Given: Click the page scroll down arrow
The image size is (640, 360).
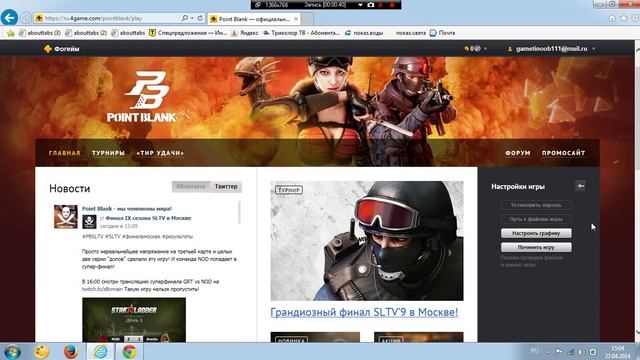Looking at the screenshot, I should coord(637,333).
